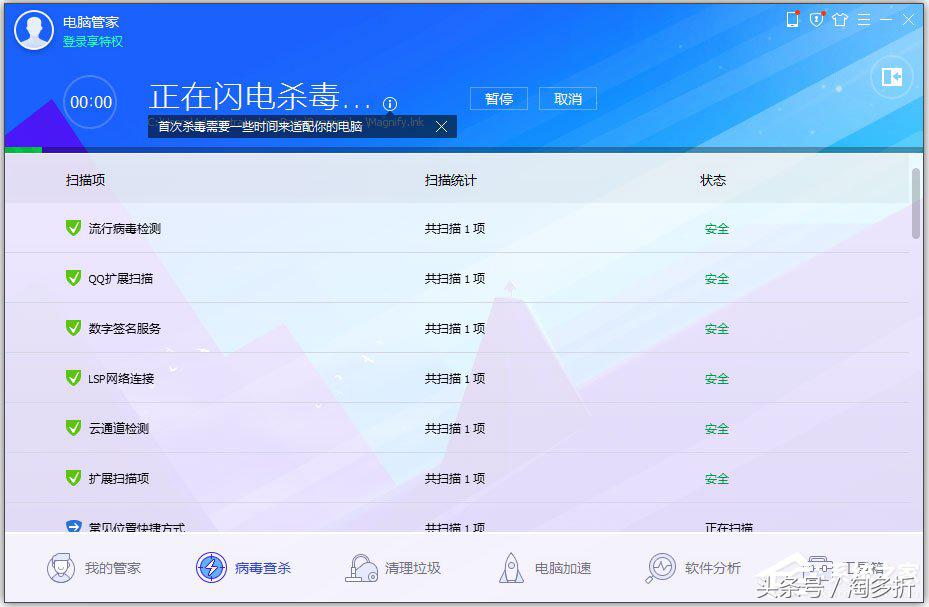Click the green checkmark beside 流行病毒检测
The width and height of the screenshot is (929, 607).
[72, 228]
